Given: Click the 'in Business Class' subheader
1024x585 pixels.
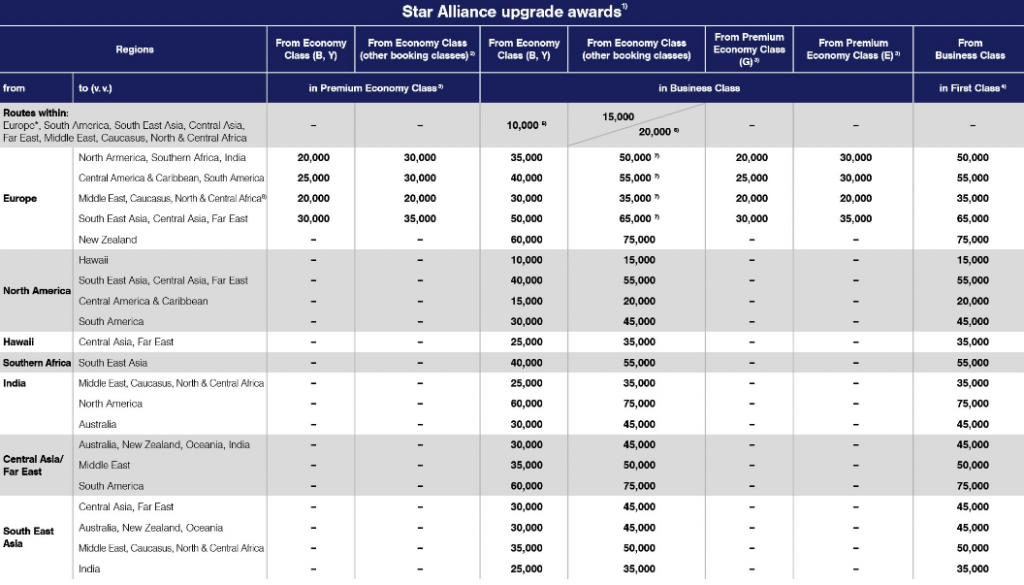Looking at the screenshot, I should (699, 88).
